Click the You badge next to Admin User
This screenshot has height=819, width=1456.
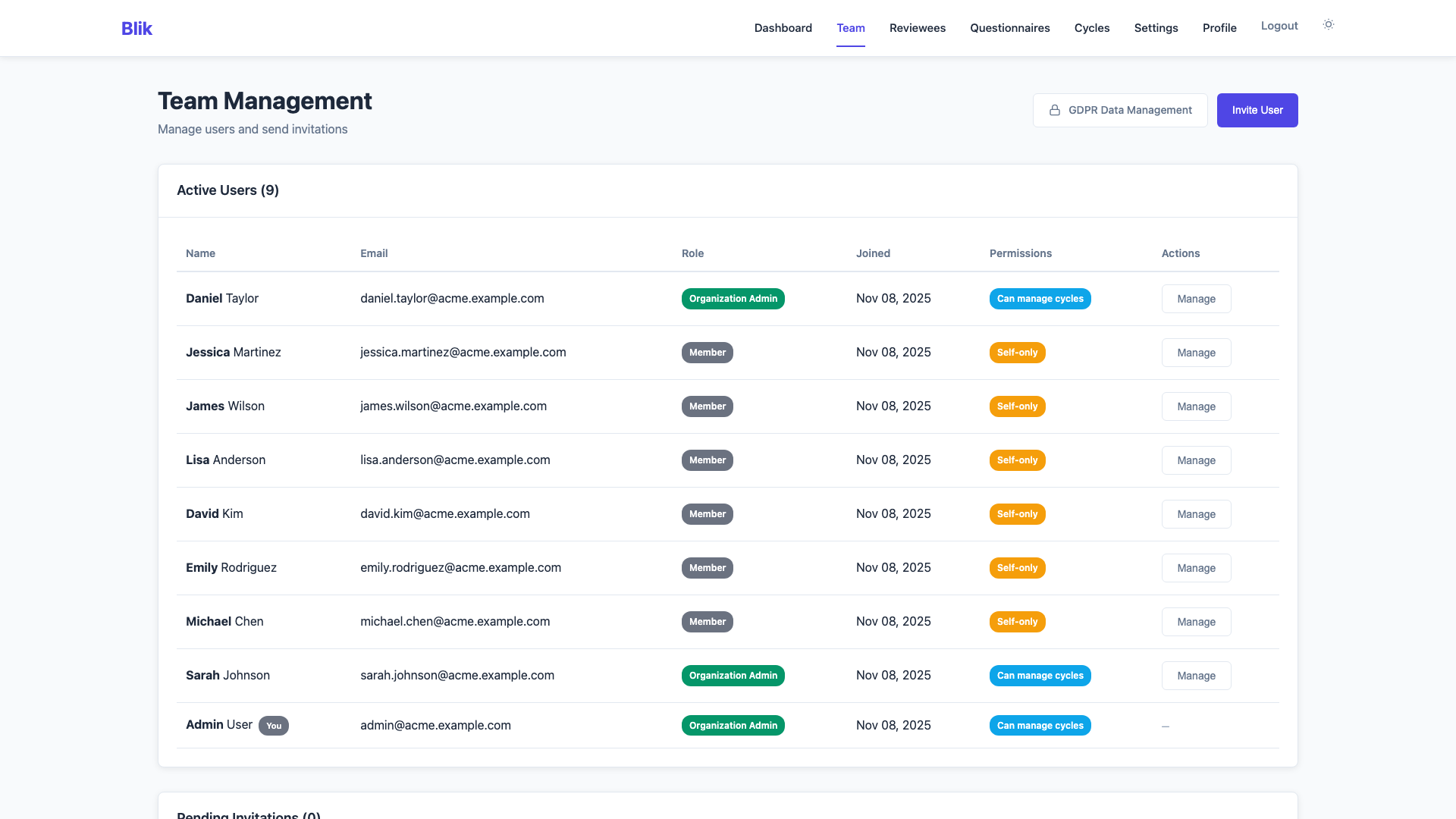click(x=274, y=726)
